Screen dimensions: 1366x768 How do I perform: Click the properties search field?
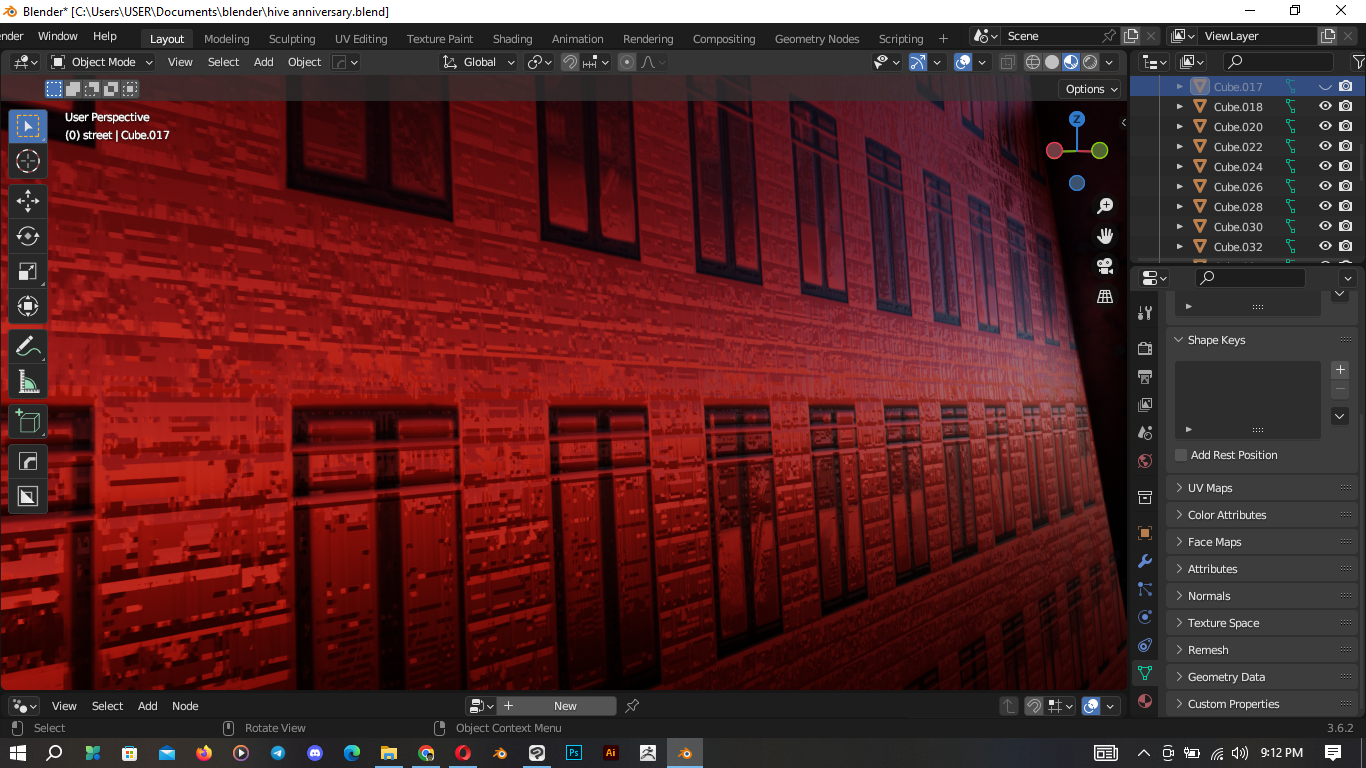1250,277
